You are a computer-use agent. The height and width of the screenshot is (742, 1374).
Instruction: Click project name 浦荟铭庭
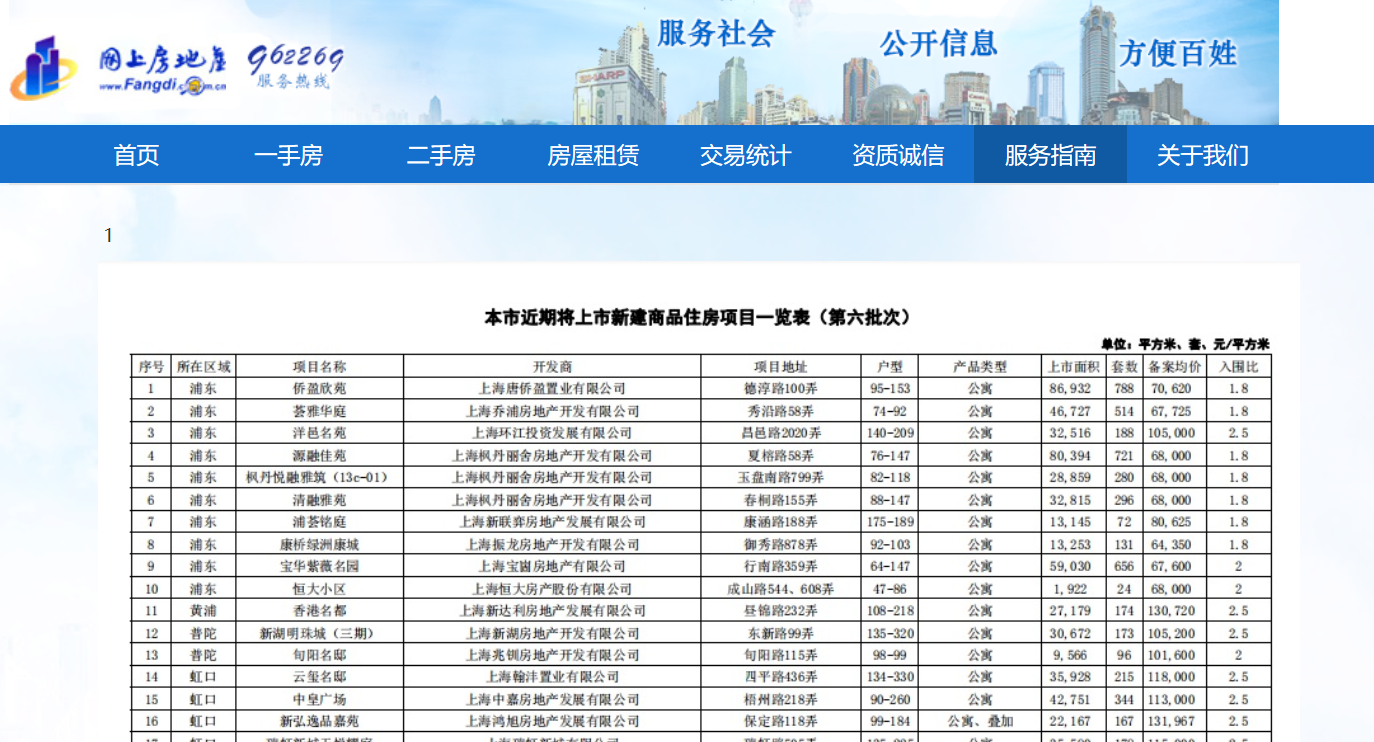click(319, 522)
